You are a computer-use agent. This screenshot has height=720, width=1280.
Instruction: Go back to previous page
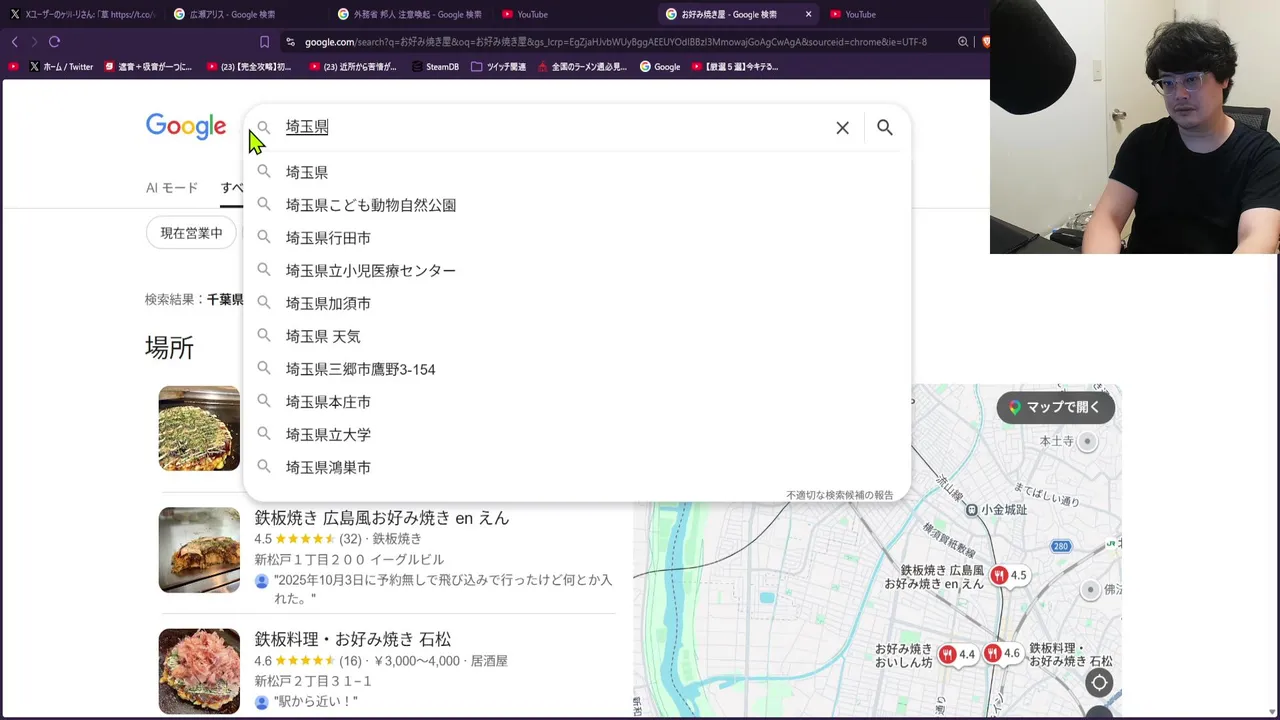click(x=14, y=42)
